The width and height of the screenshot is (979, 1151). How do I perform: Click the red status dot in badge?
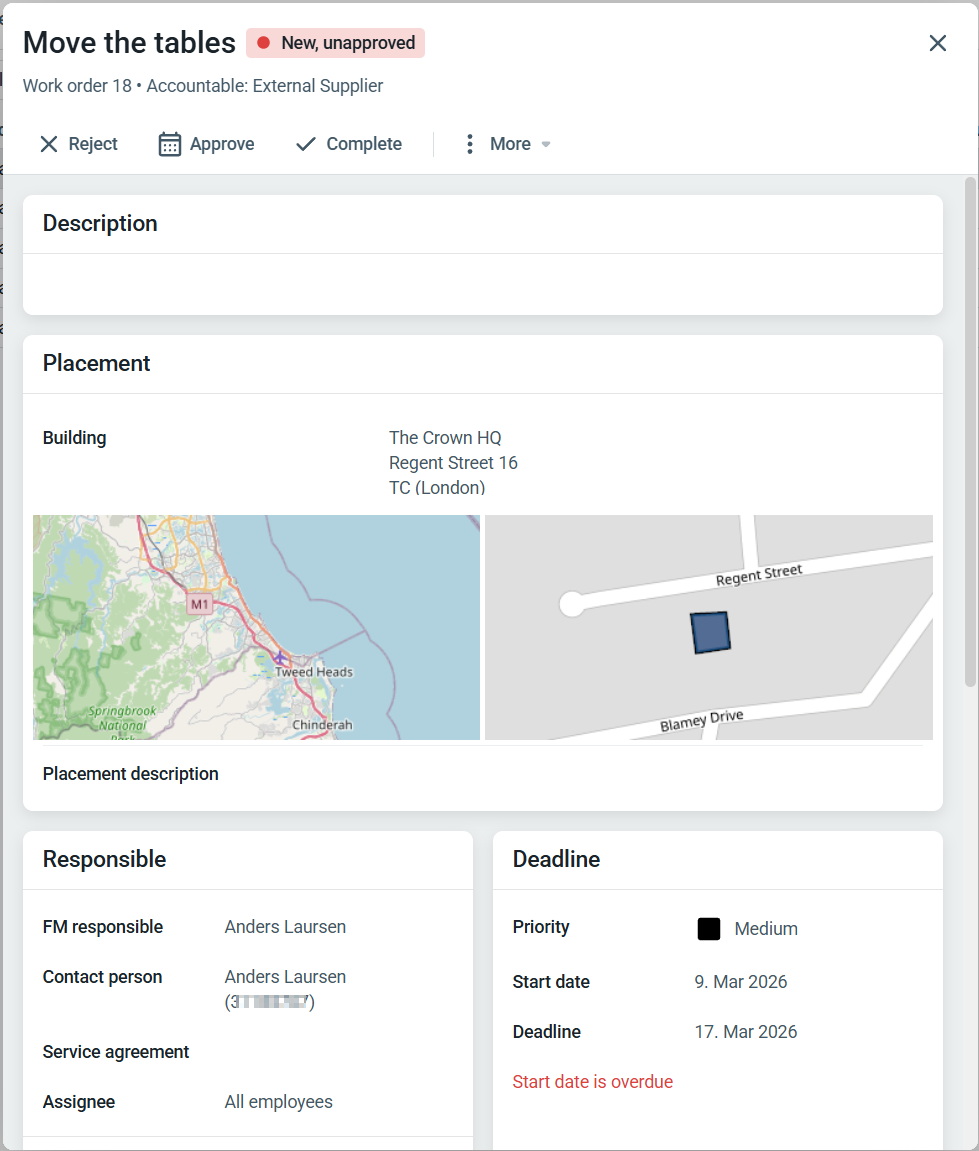(x=264, y=43)
